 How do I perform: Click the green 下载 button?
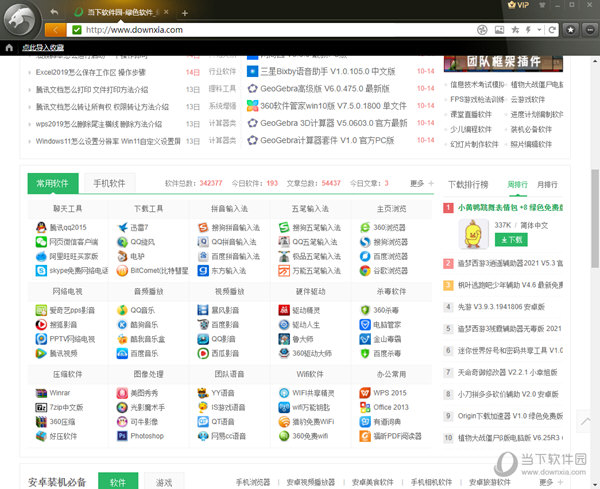point(511,240)
